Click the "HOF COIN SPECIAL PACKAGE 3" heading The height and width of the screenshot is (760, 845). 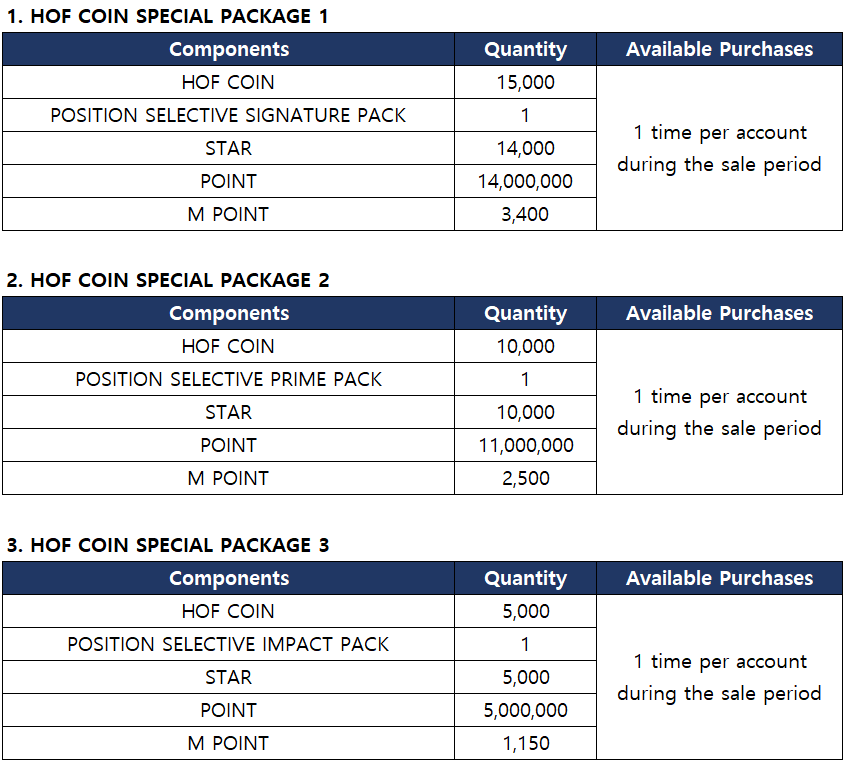[168, 545]
